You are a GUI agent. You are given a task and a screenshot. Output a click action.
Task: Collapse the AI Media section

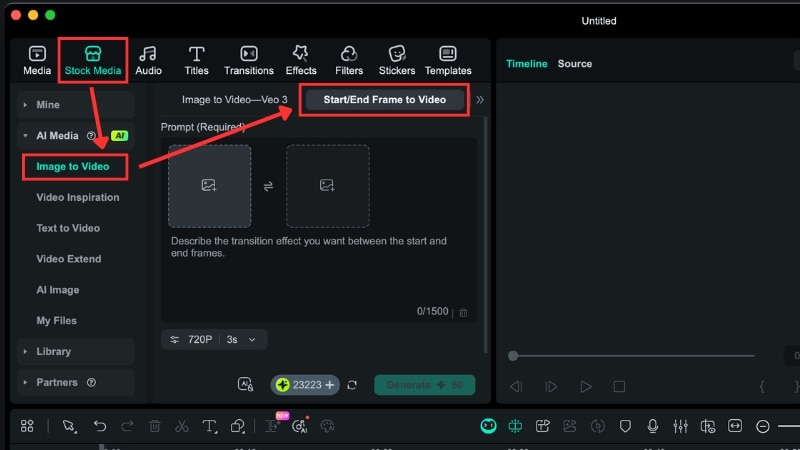point(26,136)
